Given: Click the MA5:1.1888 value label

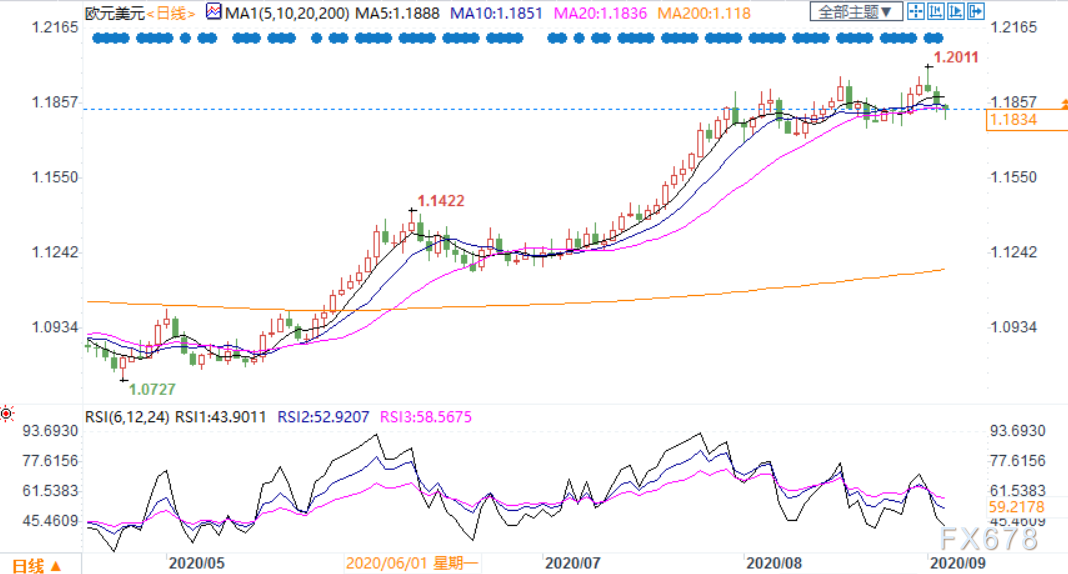Looking at the screenshot, I should (397, 13).
